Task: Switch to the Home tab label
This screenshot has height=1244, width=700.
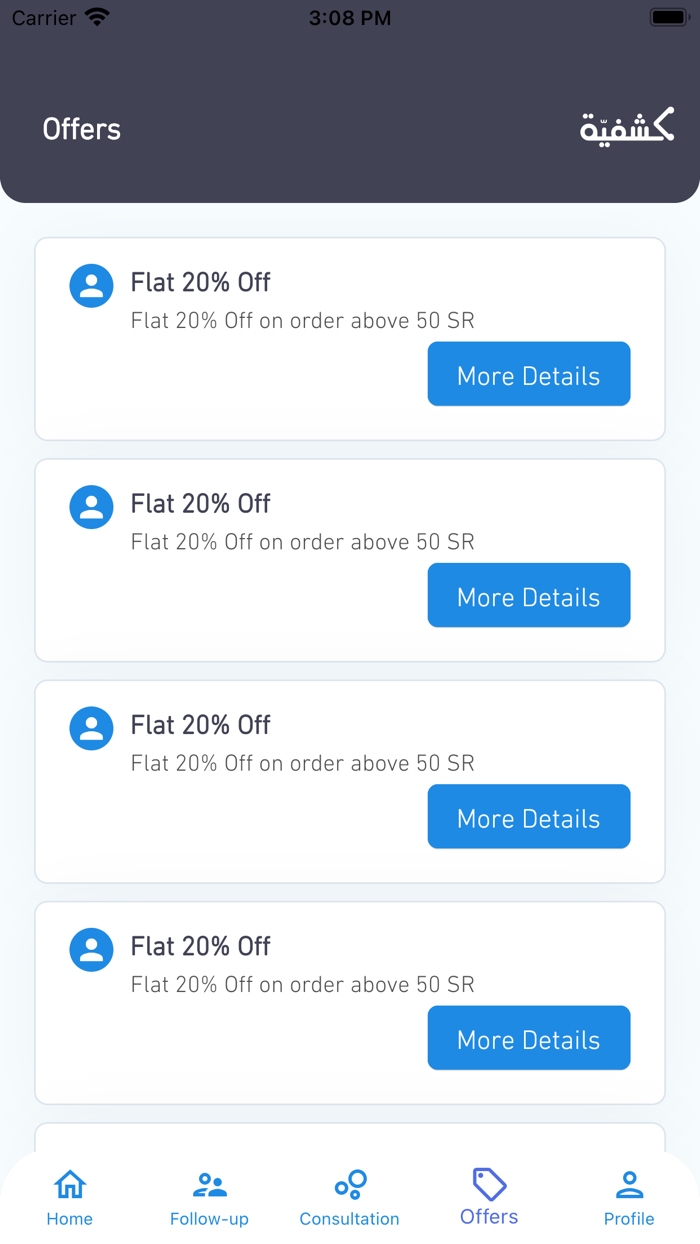Action: point(69,1219)
